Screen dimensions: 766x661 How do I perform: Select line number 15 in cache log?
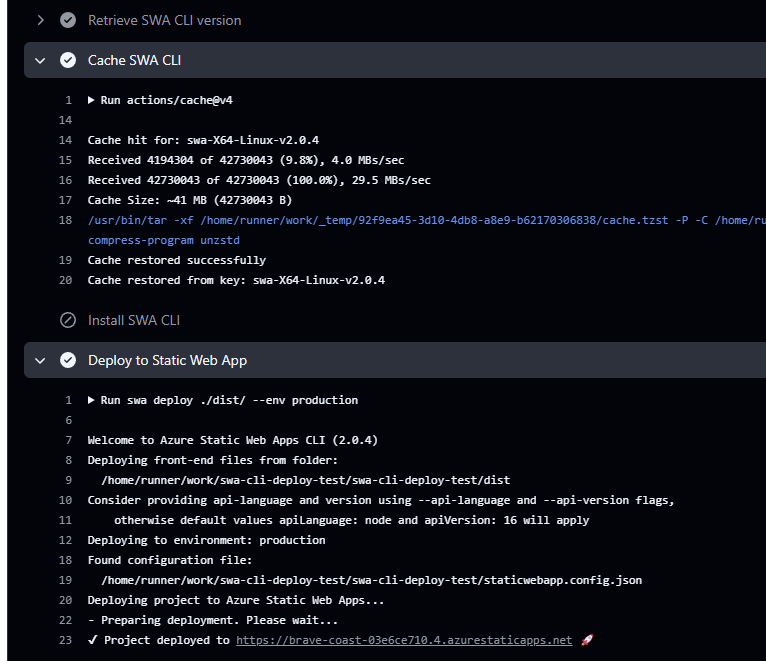tap(65, 160)
